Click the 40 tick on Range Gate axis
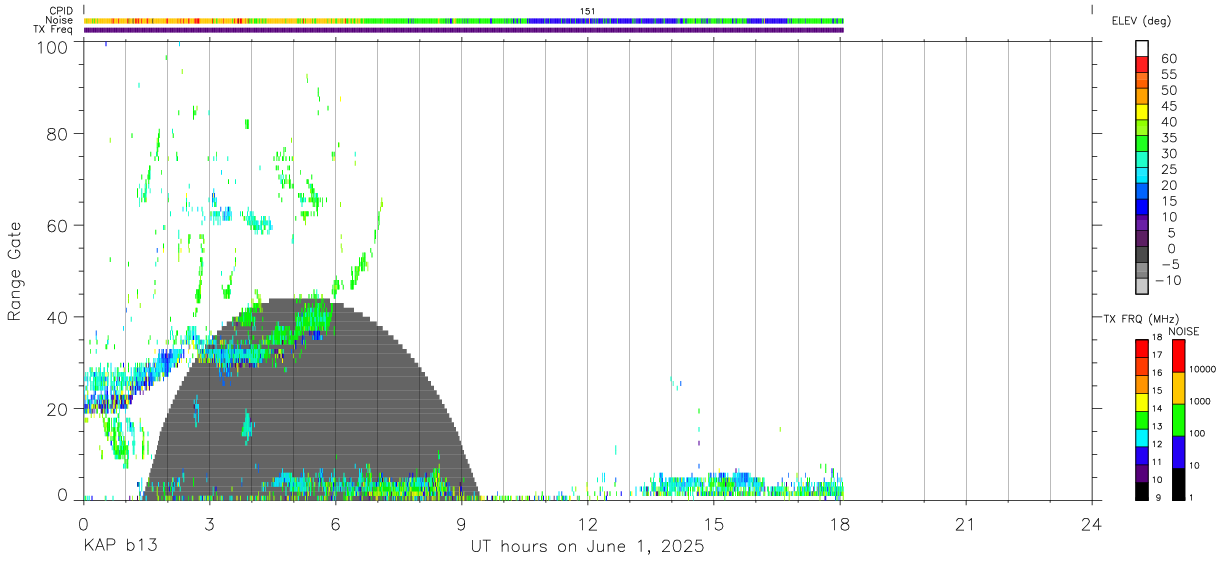1228x567 pixels. 56,317
